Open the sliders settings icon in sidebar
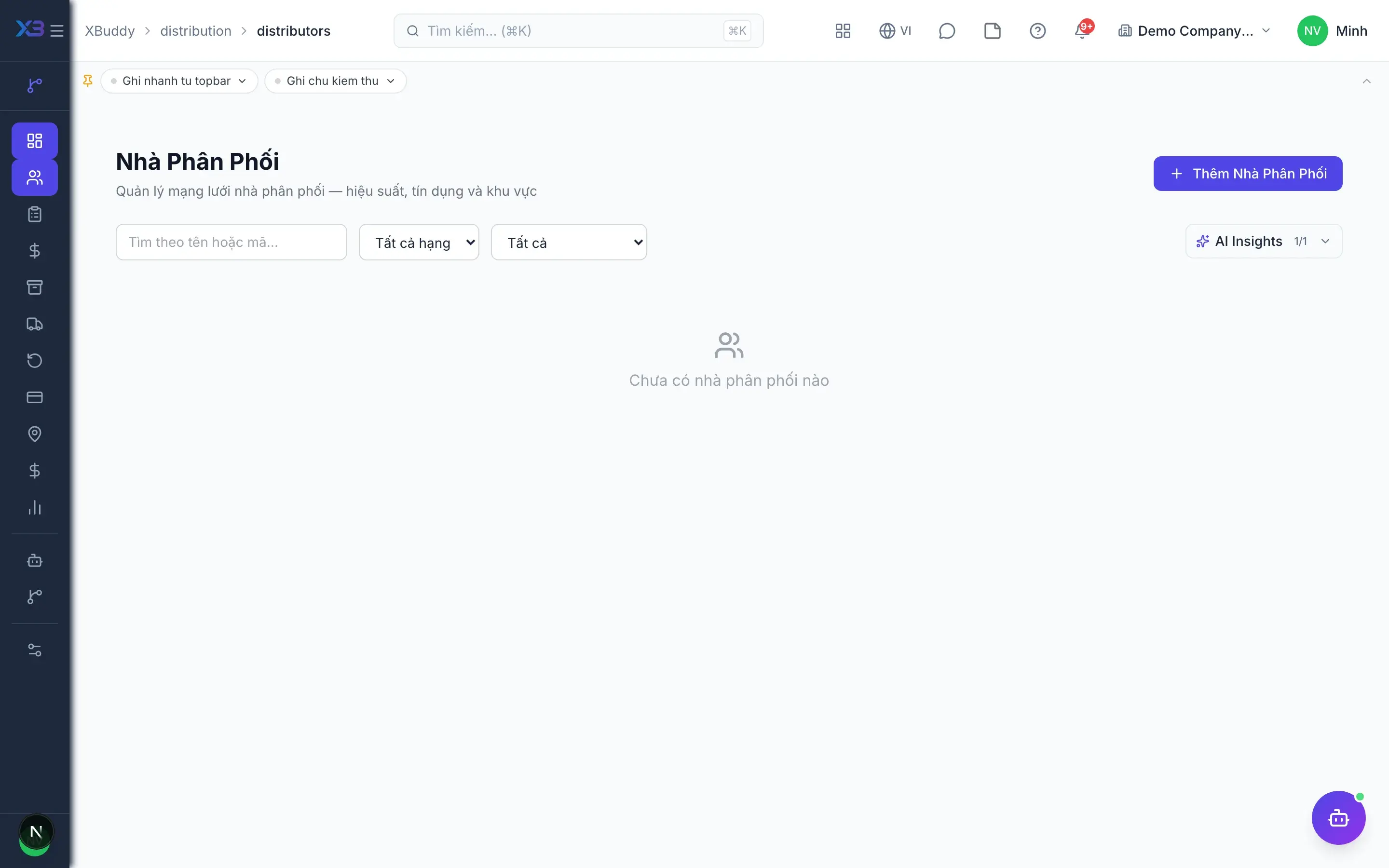This screenshot has height=868, width=1389. (x=34, y=650)
